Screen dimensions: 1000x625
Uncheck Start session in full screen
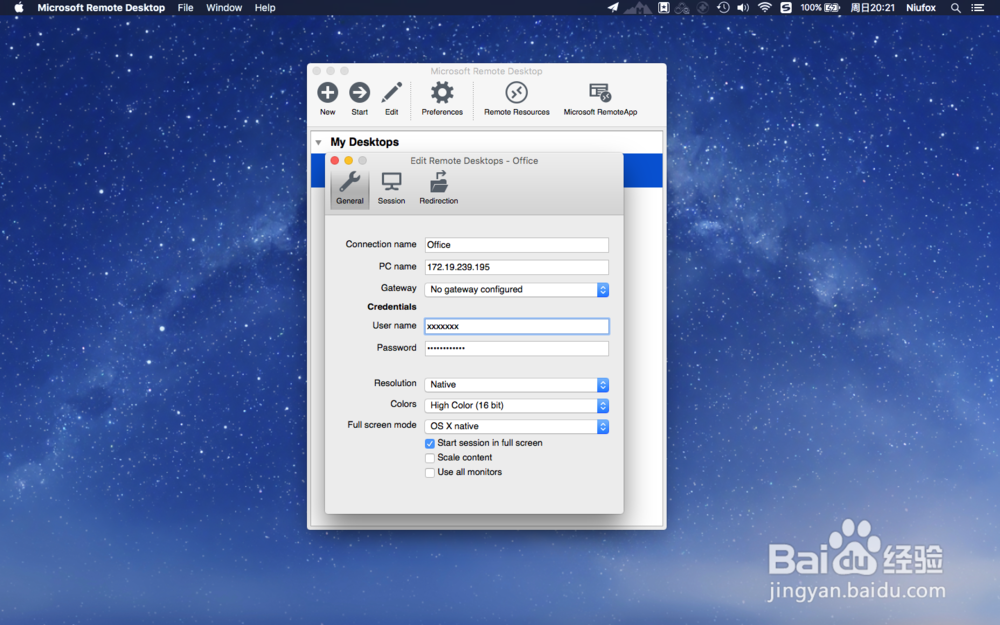[x=430, y=443]
